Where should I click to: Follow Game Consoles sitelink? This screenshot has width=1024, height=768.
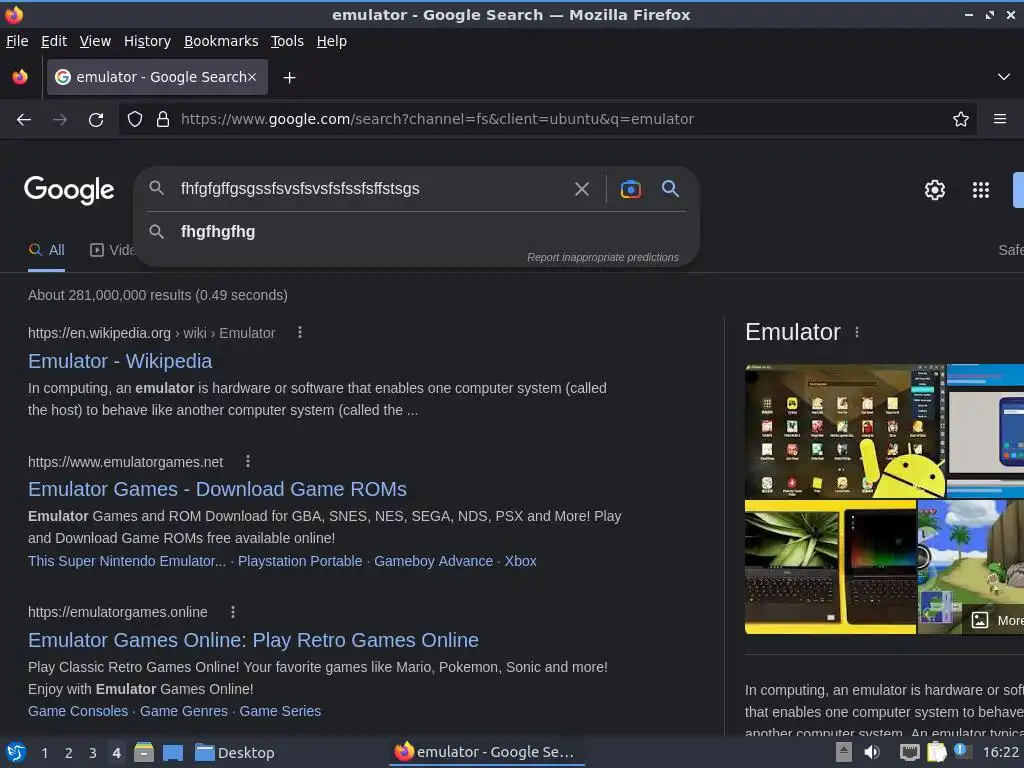(x=78, y=711)
